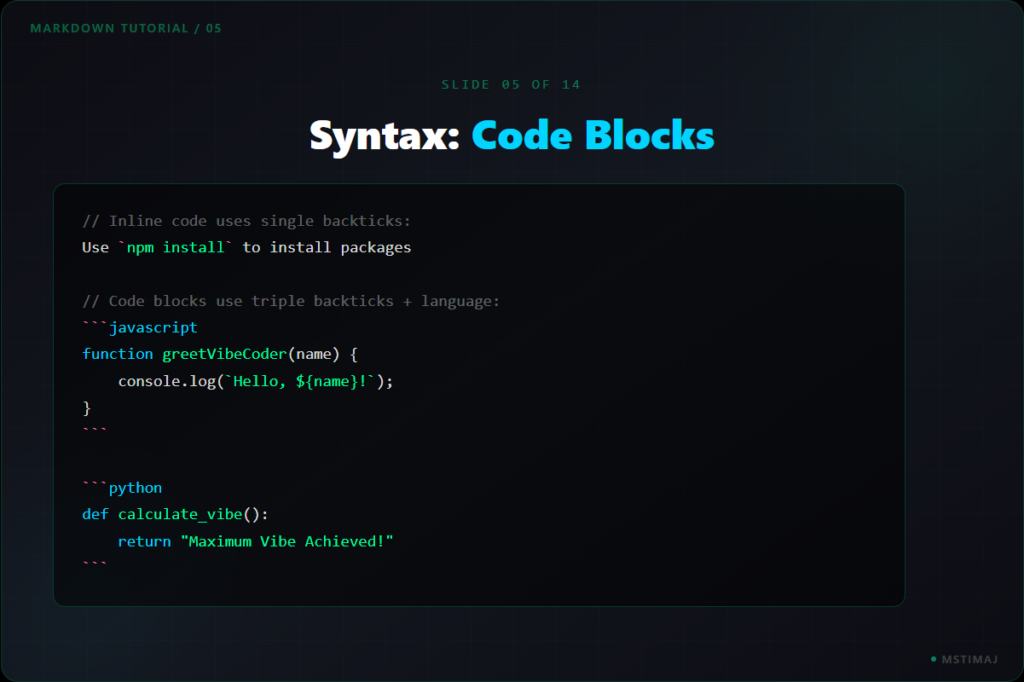This screenshot has height=682, width=1024.
Task: Click the '(name) {' parameter text
Action: click(x=323, y=354)
